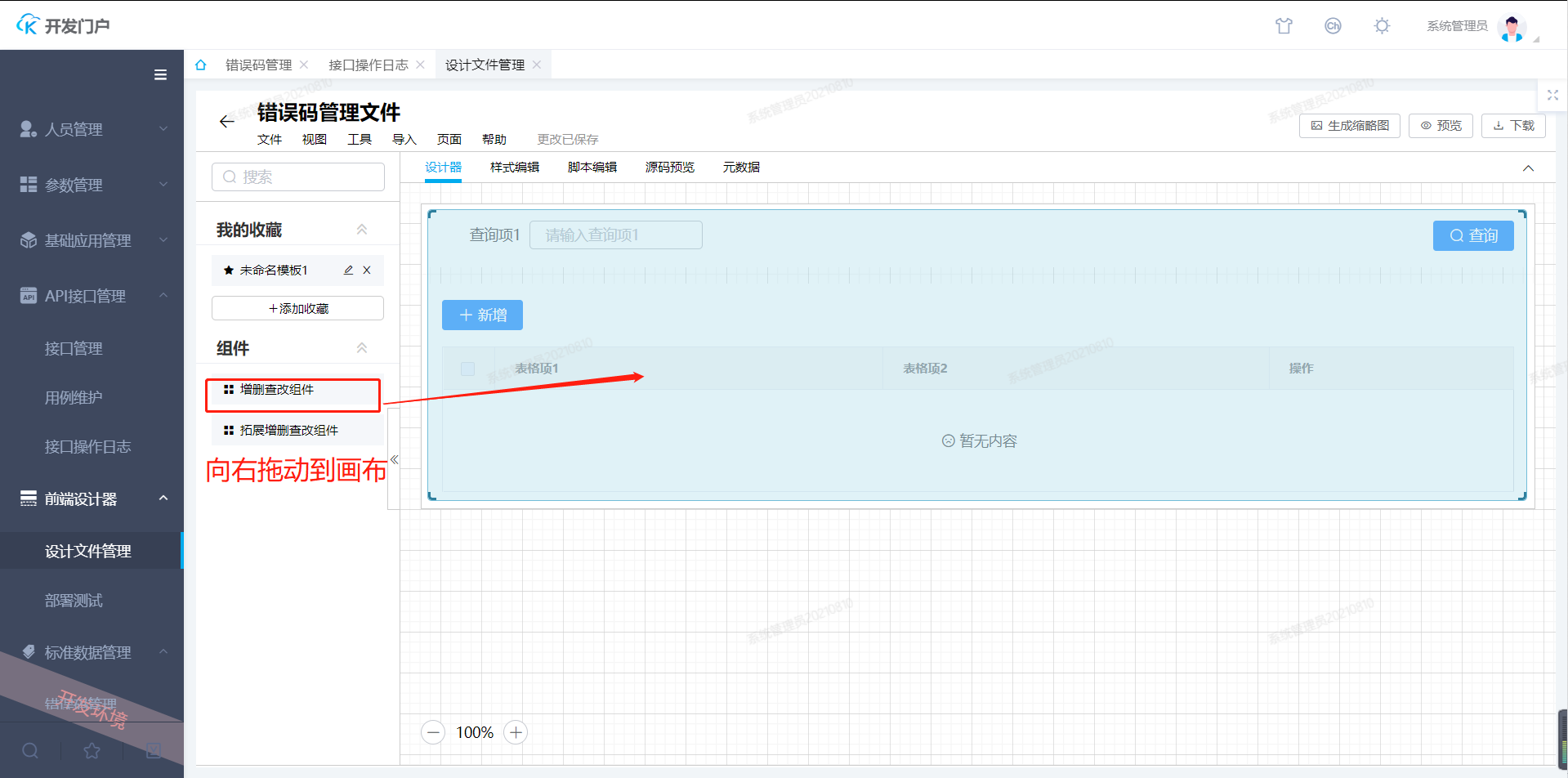Viewport: 1568px width, 778px height.
Task: Zoom in with the plus button
Action: click(x=516, y=732)
